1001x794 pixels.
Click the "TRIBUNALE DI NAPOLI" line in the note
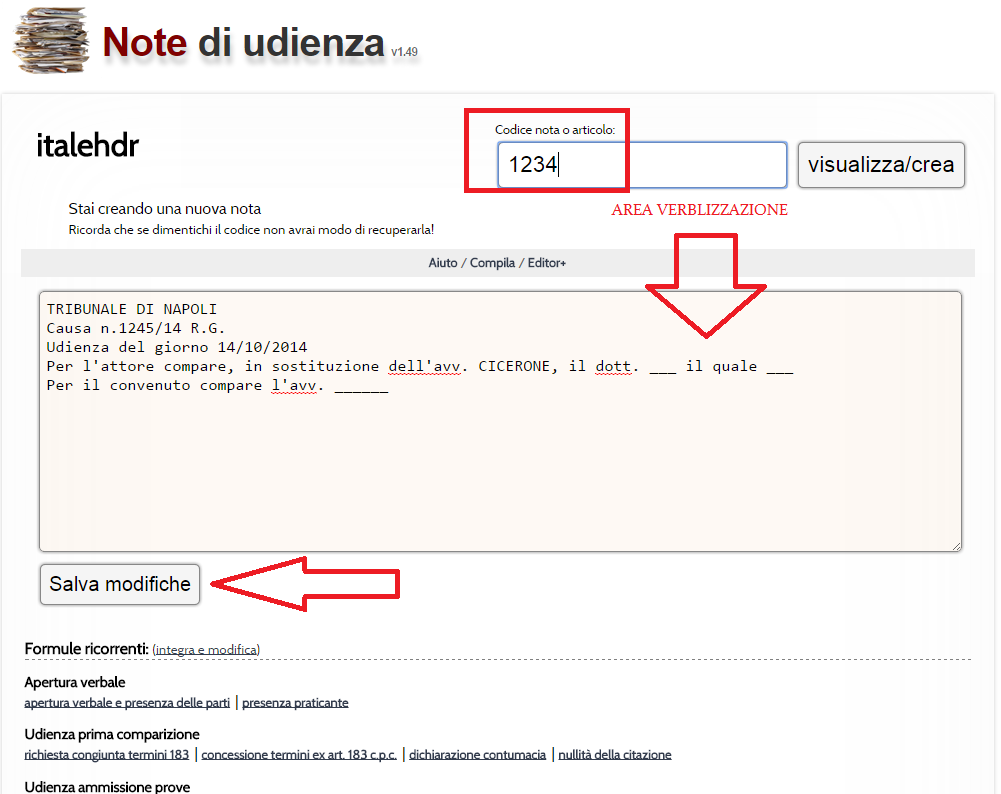132,309
